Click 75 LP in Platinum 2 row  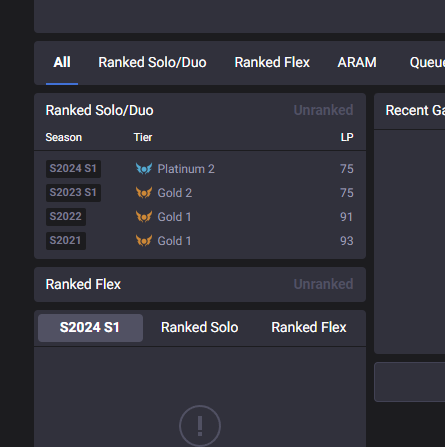click(x=347, y=169)
